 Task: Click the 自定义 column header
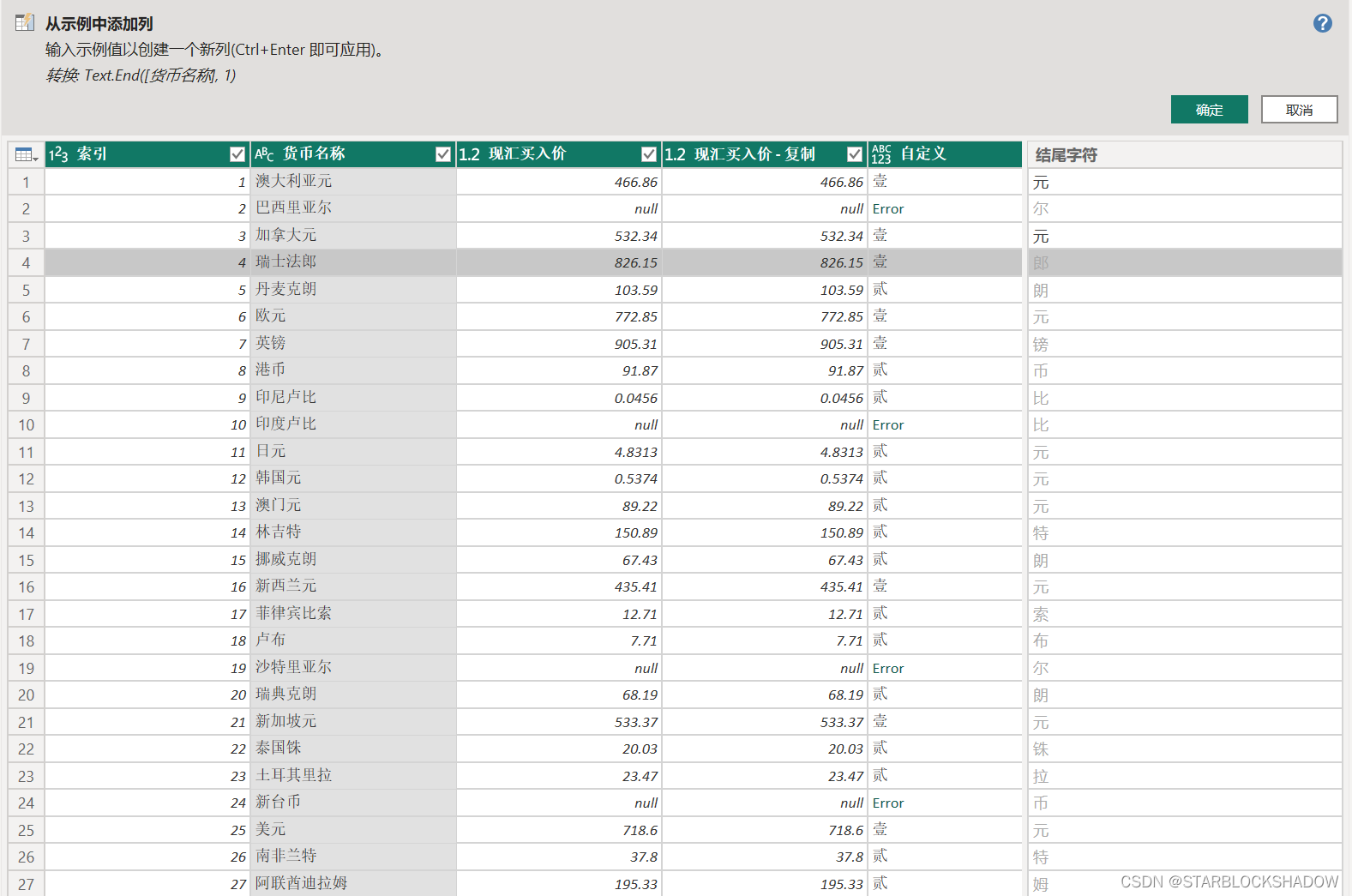[x=945, y=154]
